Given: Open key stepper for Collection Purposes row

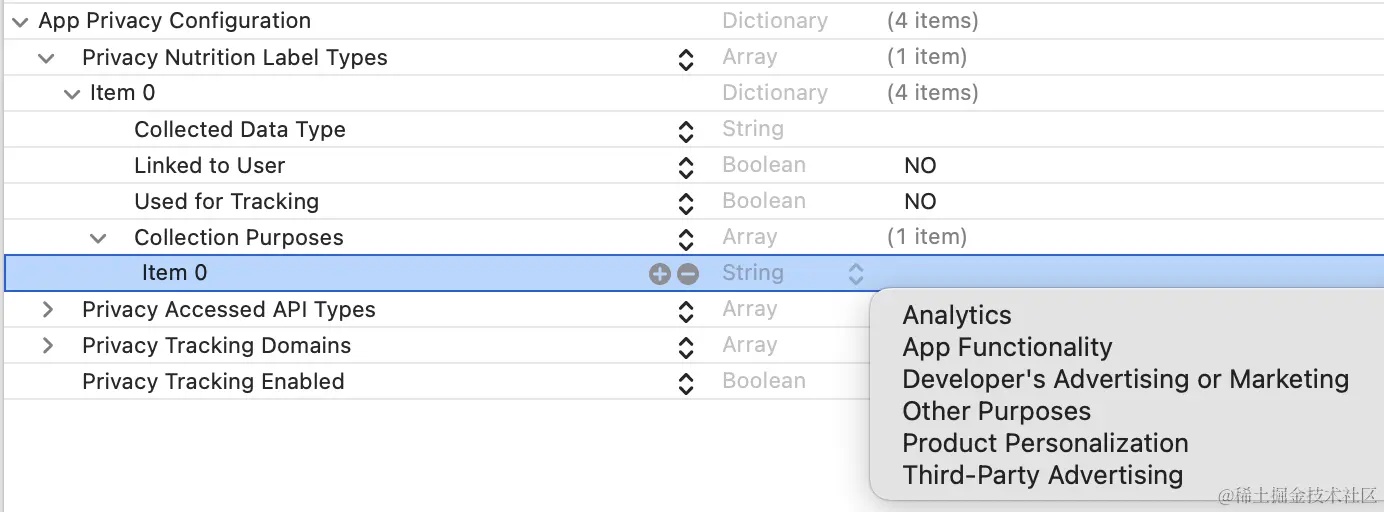Looking at the screenshot, I should pyautogui.click(x=686, y=239).
